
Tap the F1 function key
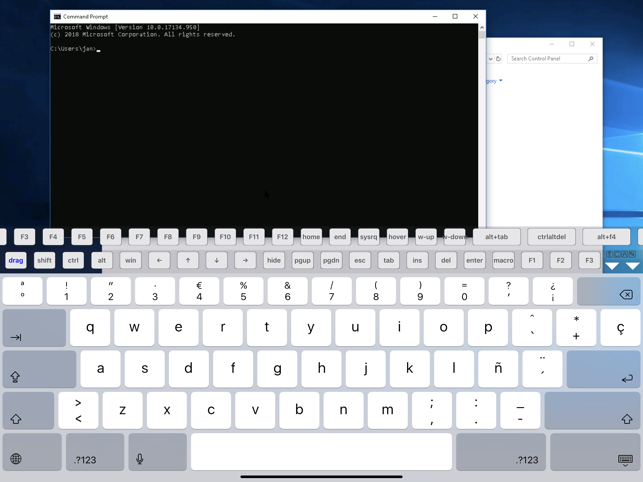click(532, 260)
